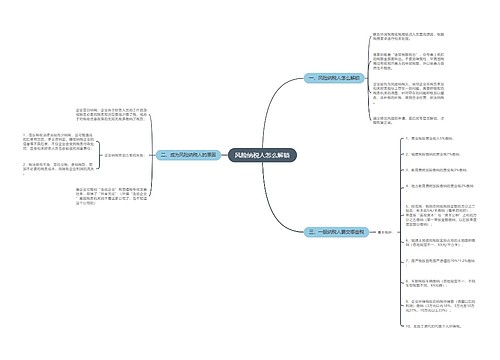Image resolution: width=500 pixels, height=360 pixels.
Task: Select branch node 一、风险纳税人怎么解除
Action: 334,78
